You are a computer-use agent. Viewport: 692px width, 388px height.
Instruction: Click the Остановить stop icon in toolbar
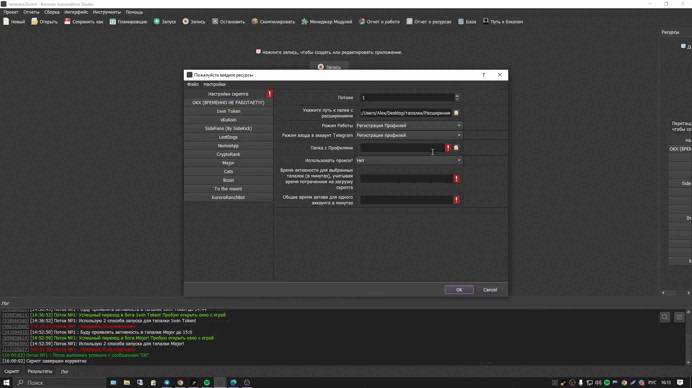(x=215, y=21)
